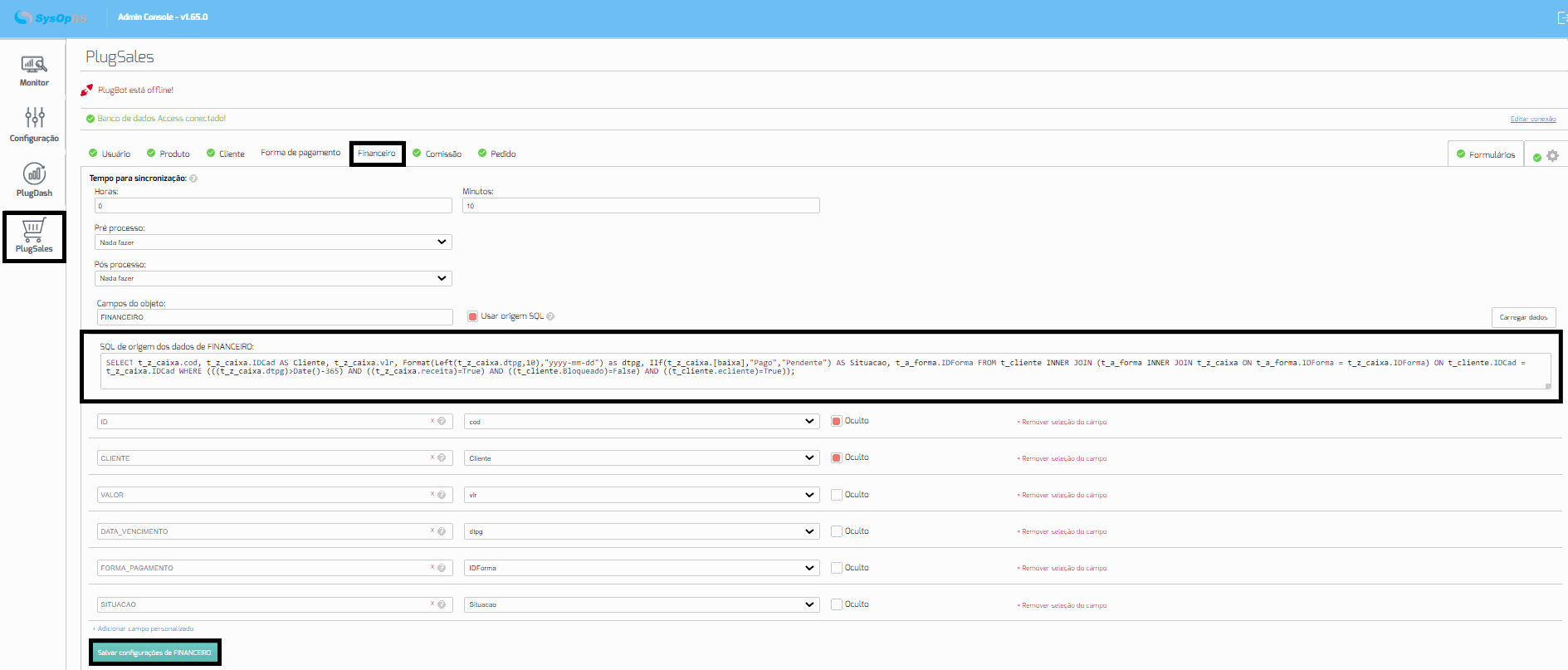The width and height of the screenshot is (1568, 670).
Task: Expand the Pós processo dropdown
Action: (x=273, y=278)
